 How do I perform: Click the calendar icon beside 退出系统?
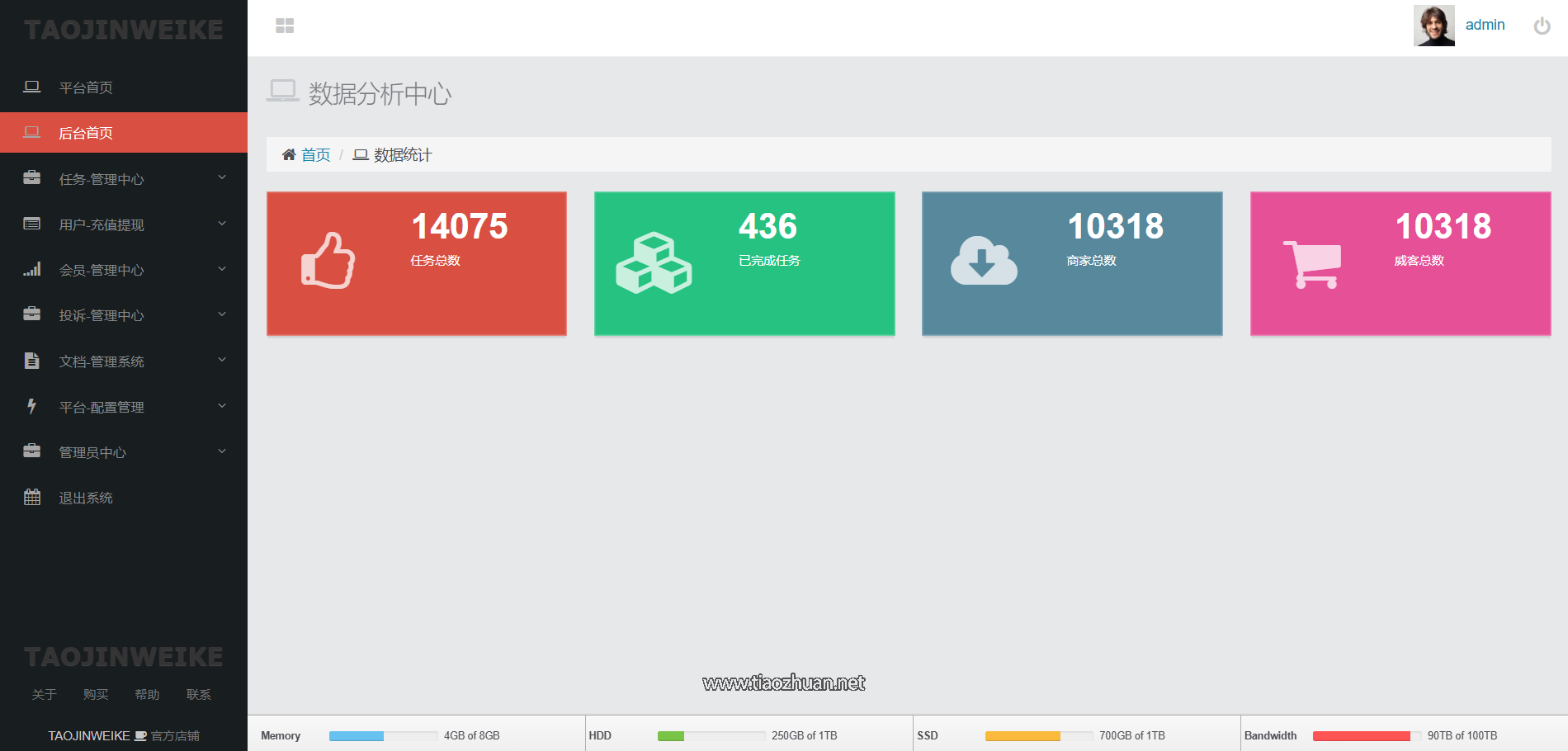(x=32, y=498)
